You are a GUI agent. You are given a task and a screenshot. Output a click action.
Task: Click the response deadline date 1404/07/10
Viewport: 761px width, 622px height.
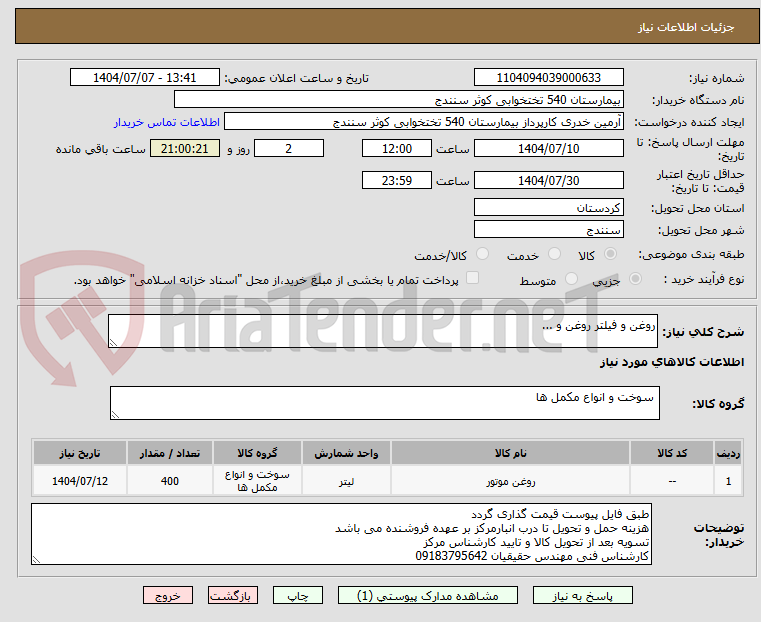point(548,148)
